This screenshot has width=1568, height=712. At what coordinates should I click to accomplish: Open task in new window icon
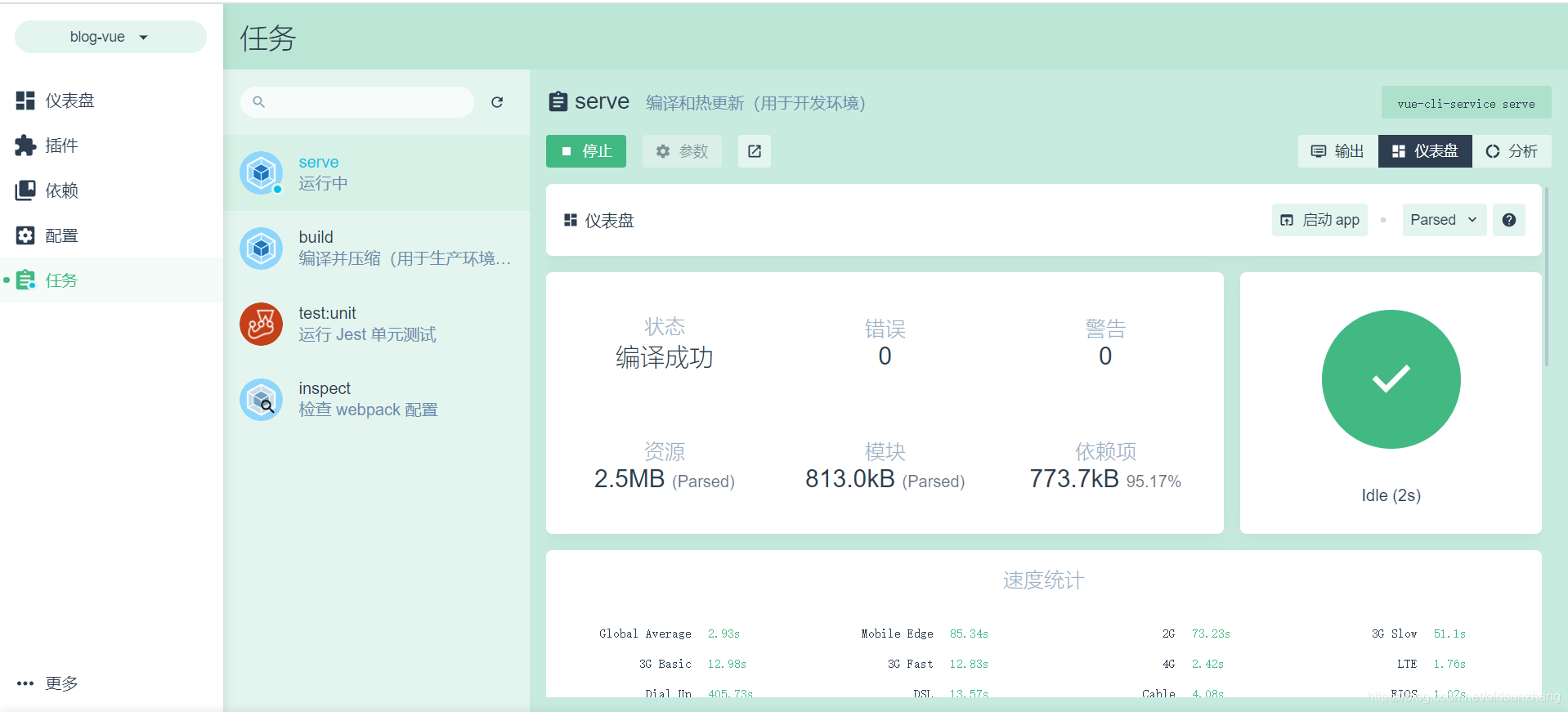tap(755, 151)
